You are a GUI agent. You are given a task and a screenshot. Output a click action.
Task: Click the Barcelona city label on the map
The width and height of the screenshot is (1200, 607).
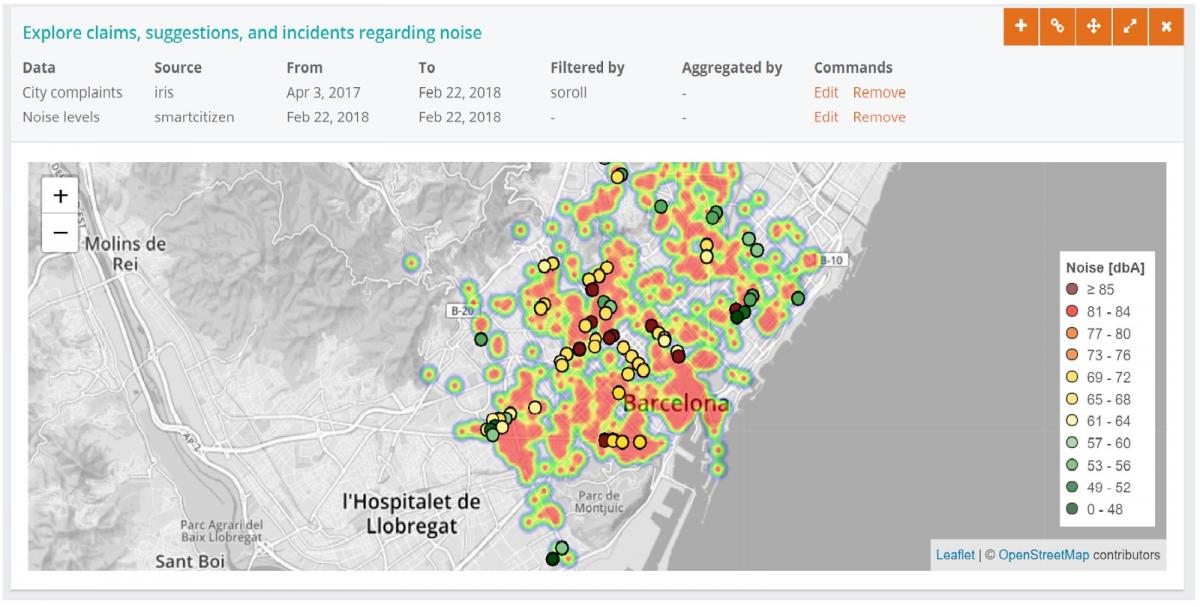(x=676, y=405)
